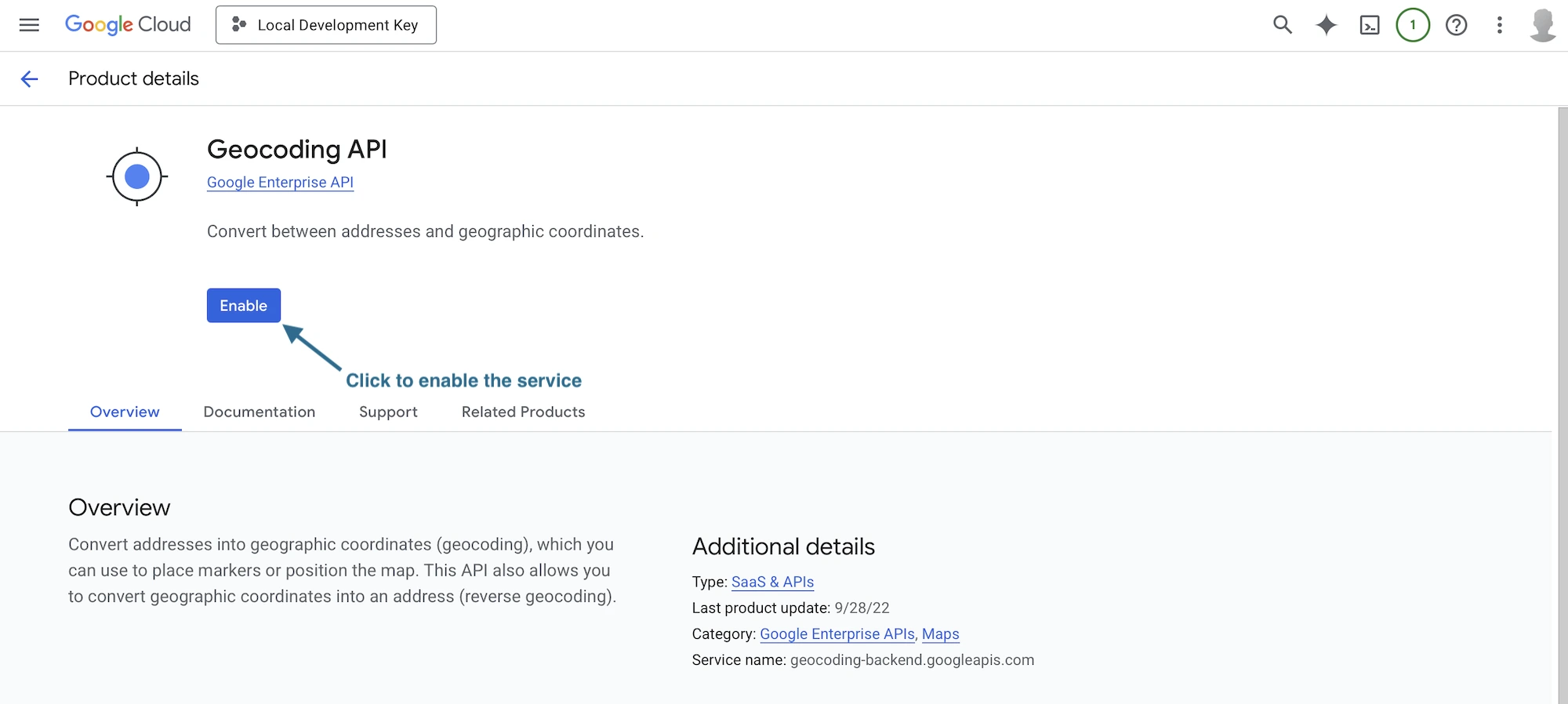
Task: Select the Overview tab
Action: pos(125,412)
